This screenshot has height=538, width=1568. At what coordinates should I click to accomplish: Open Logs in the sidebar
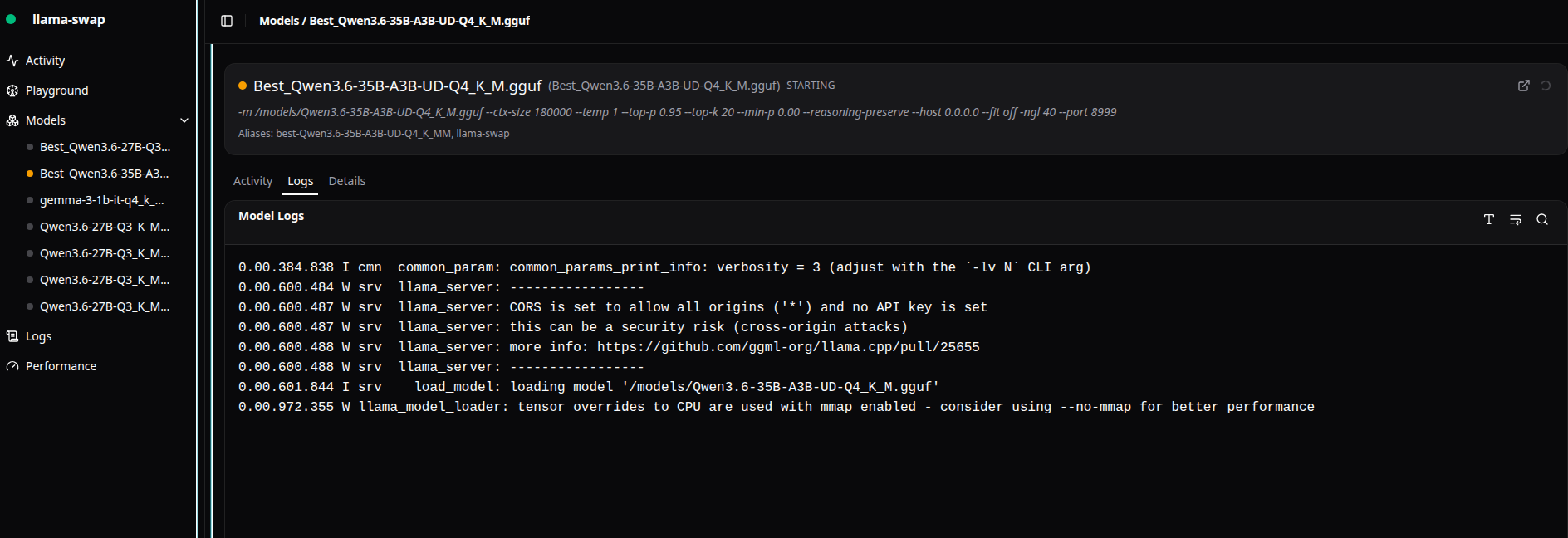coord(38,336)
